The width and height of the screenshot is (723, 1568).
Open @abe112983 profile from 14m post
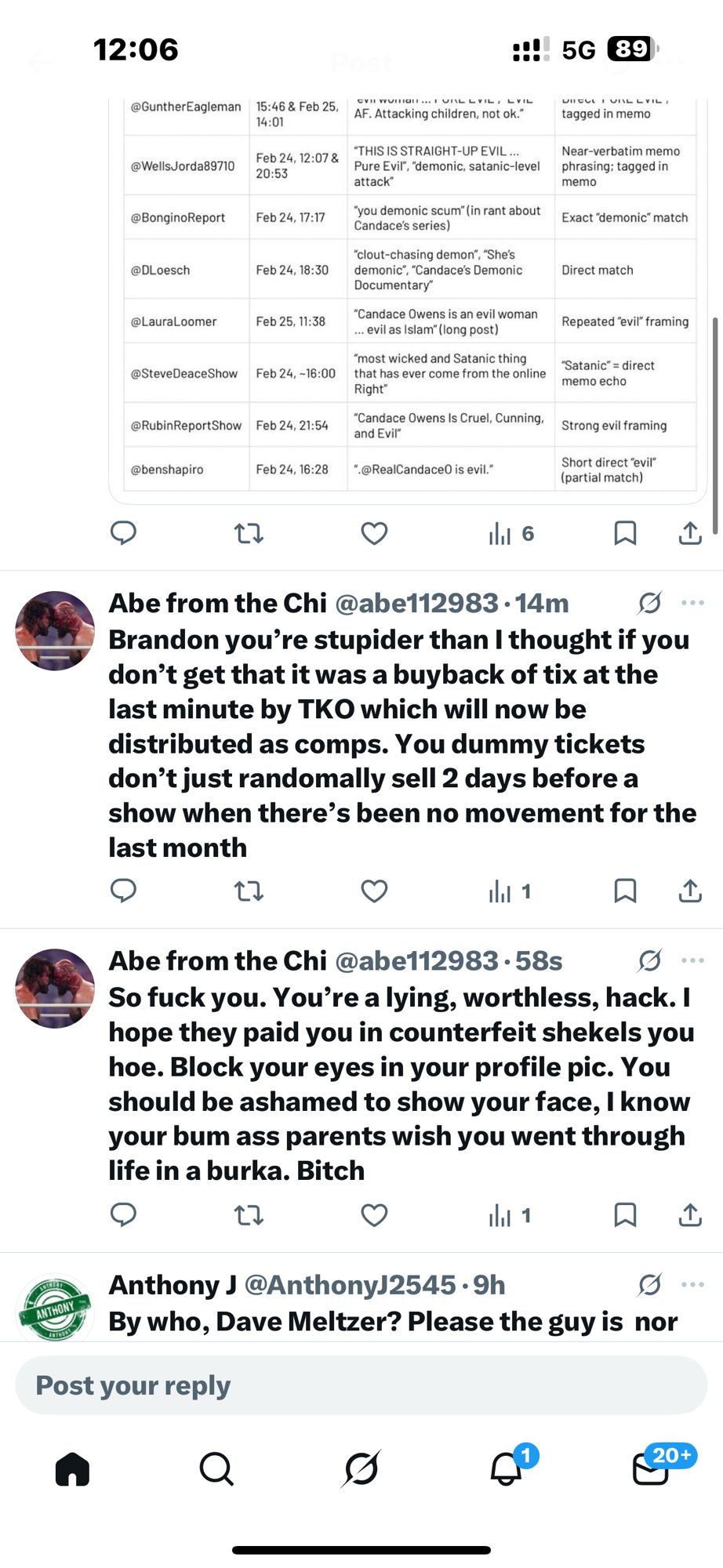coord(416,604)
